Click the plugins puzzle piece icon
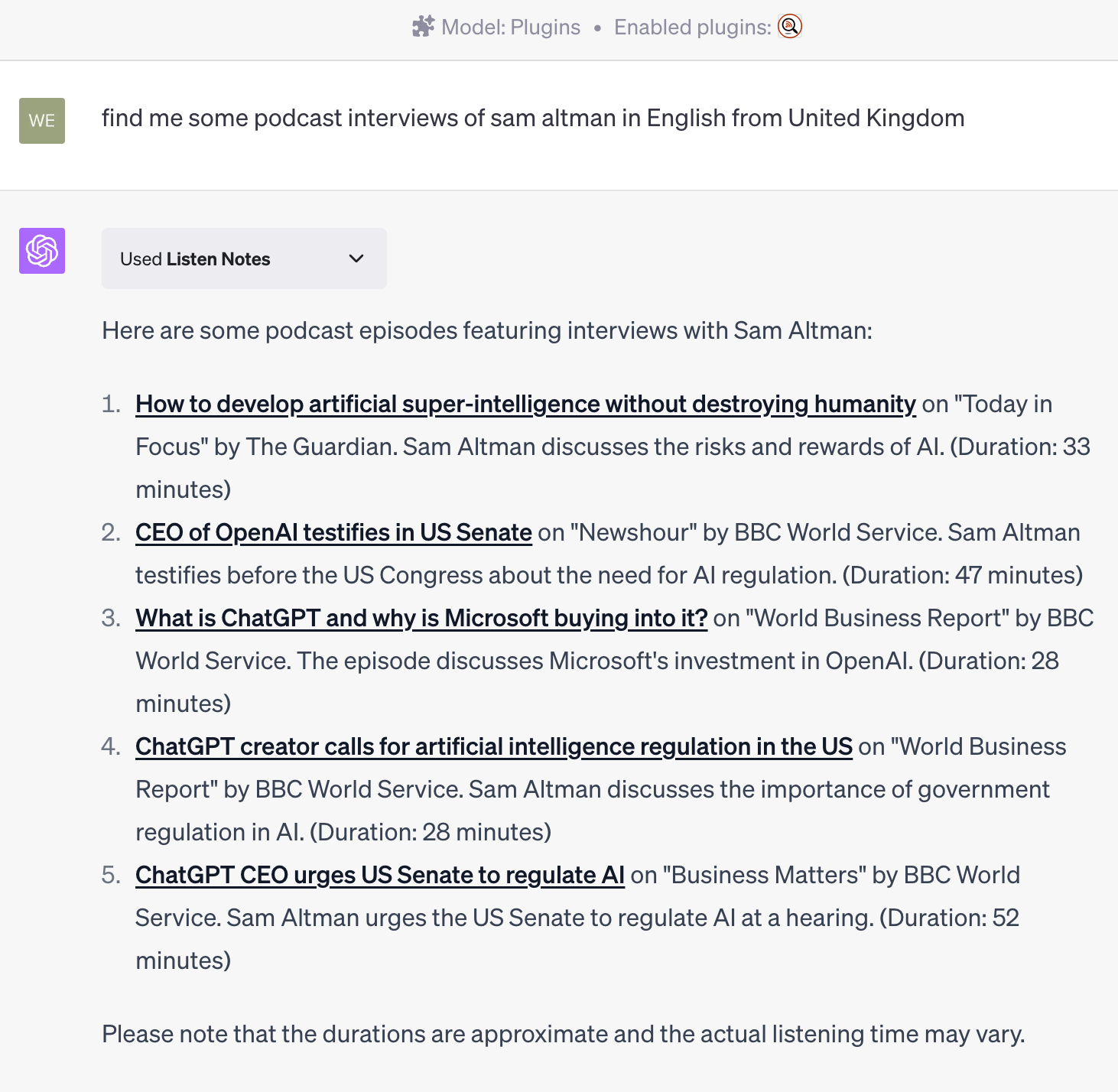 click(x=423, y=27)
